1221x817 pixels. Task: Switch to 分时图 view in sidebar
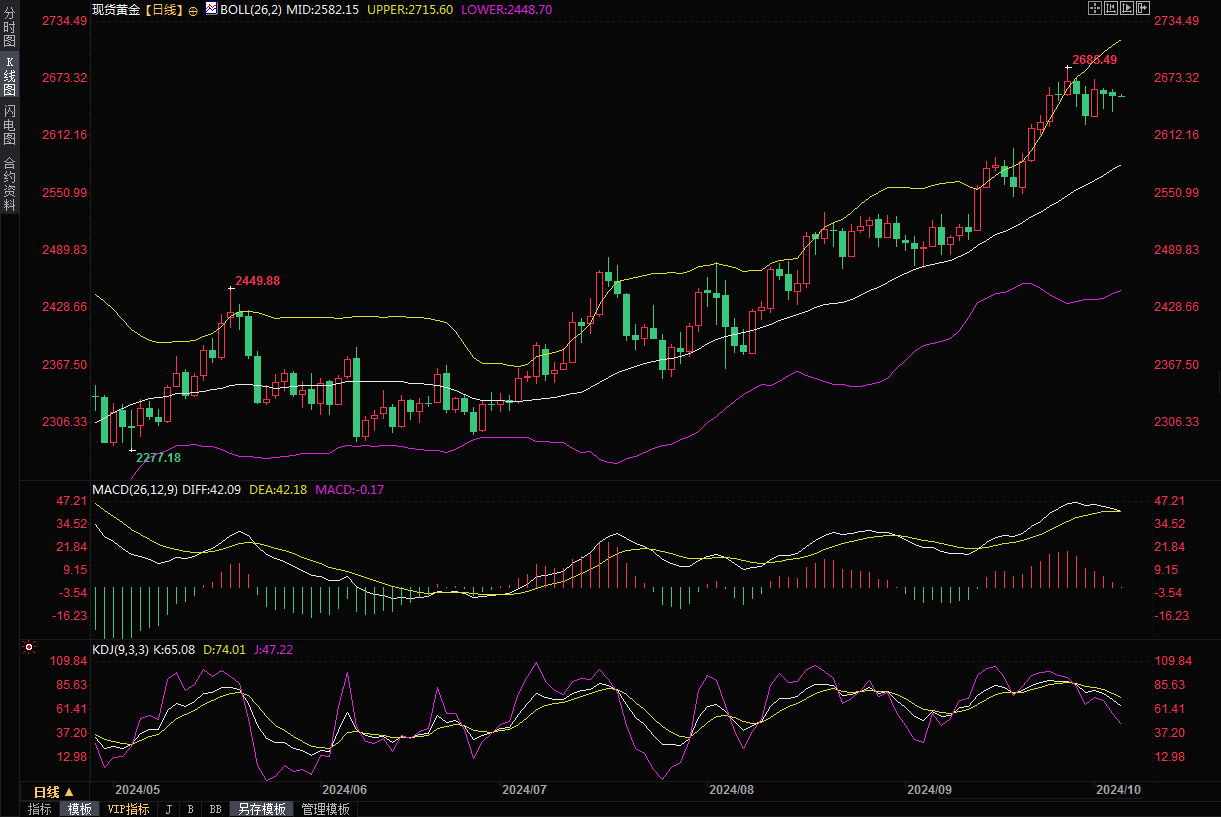pyautogui.click(x=9, y=28)
